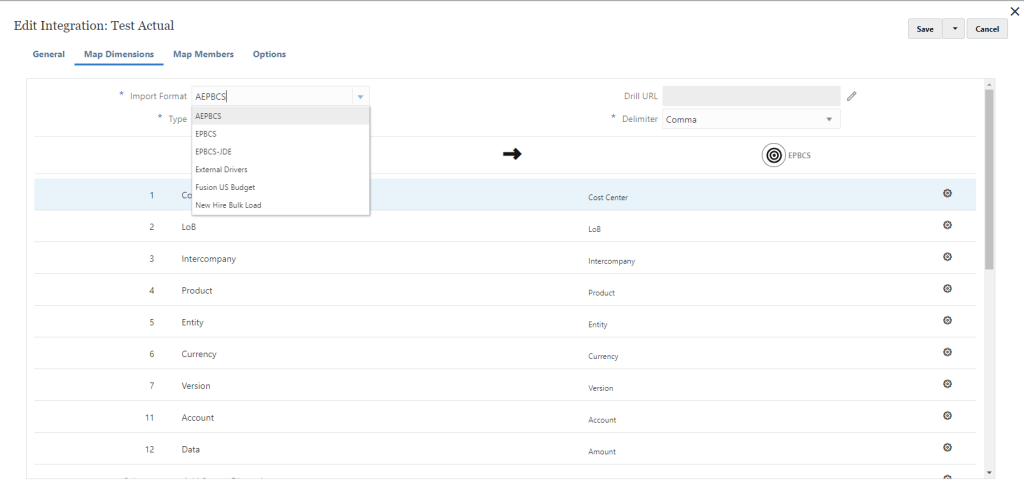1036x504 pixels.
Task: Click the gear icon in the Cost Center row
Action: 947,194
